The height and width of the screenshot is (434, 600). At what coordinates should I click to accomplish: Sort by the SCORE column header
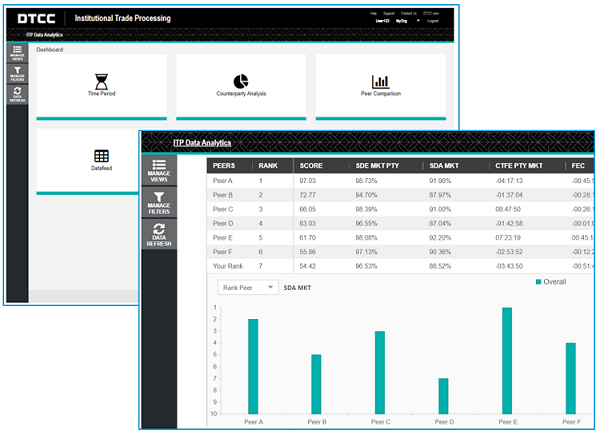click(x=311, y=166)
